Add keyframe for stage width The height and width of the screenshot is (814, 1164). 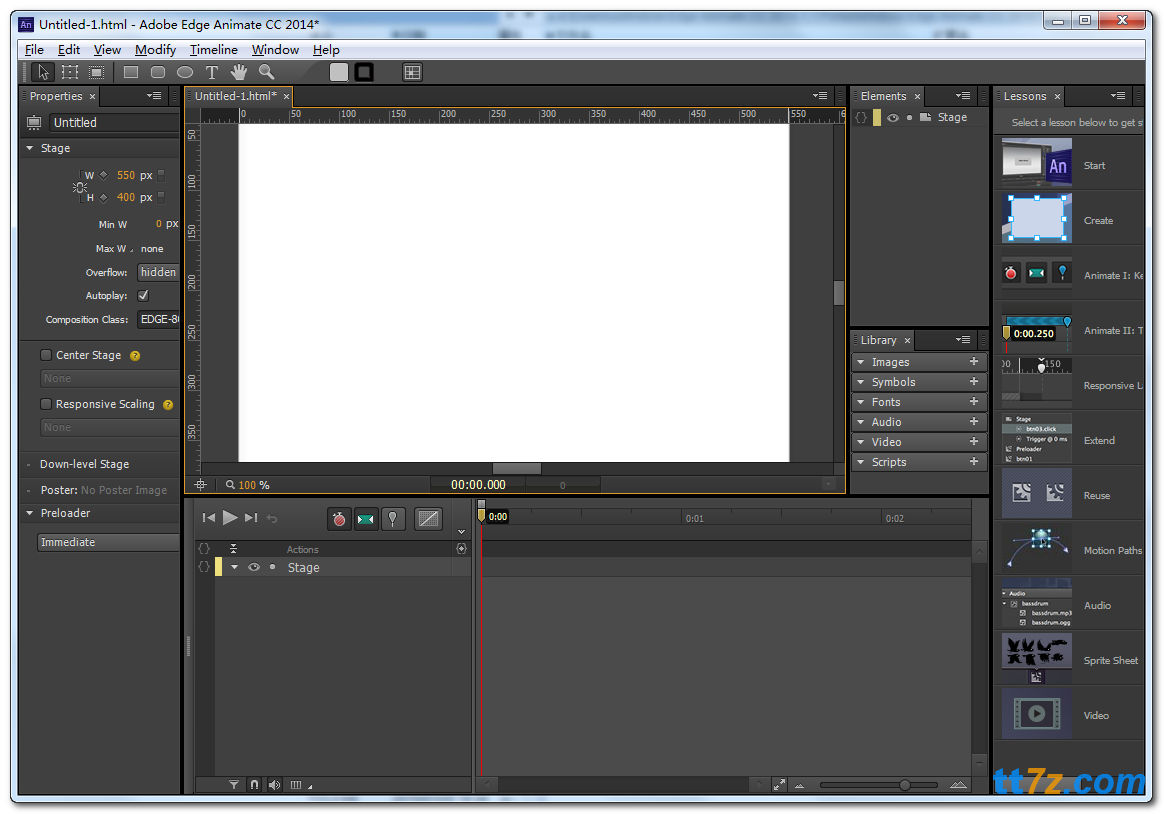[104, 175]
